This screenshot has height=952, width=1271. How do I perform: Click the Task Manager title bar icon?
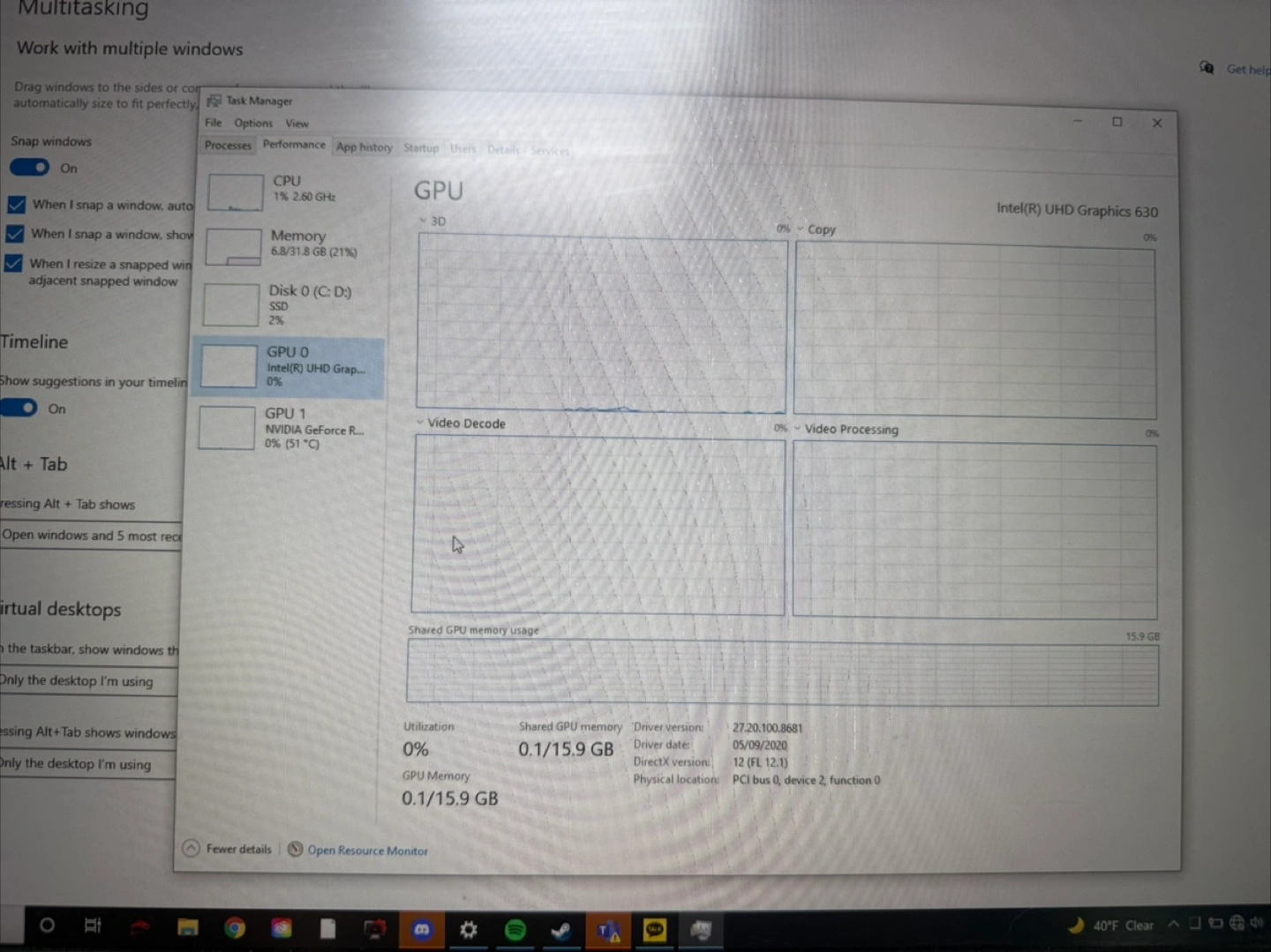[214, 101]
